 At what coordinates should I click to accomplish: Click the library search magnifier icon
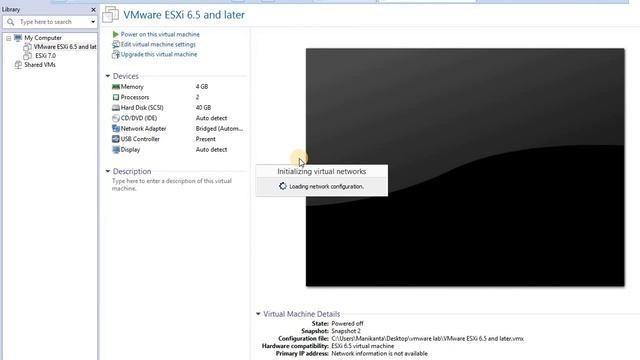(x=11, y=22)
